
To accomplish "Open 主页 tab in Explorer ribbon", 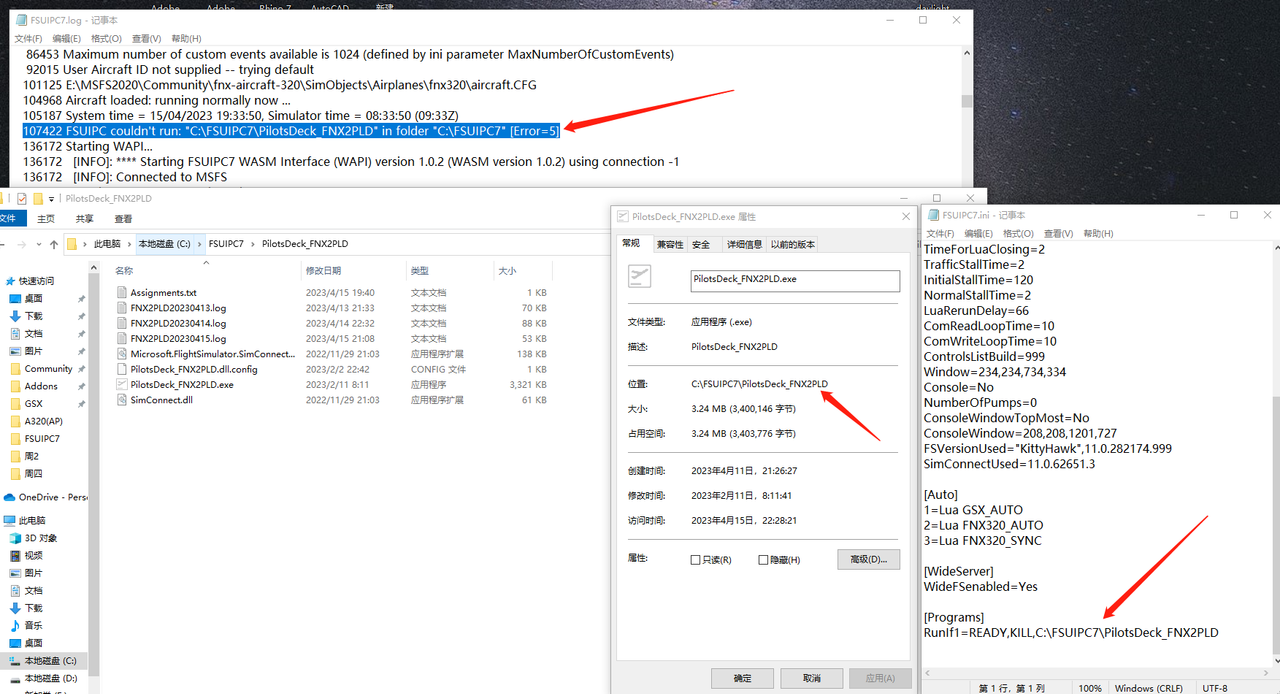I will [46, 219].
